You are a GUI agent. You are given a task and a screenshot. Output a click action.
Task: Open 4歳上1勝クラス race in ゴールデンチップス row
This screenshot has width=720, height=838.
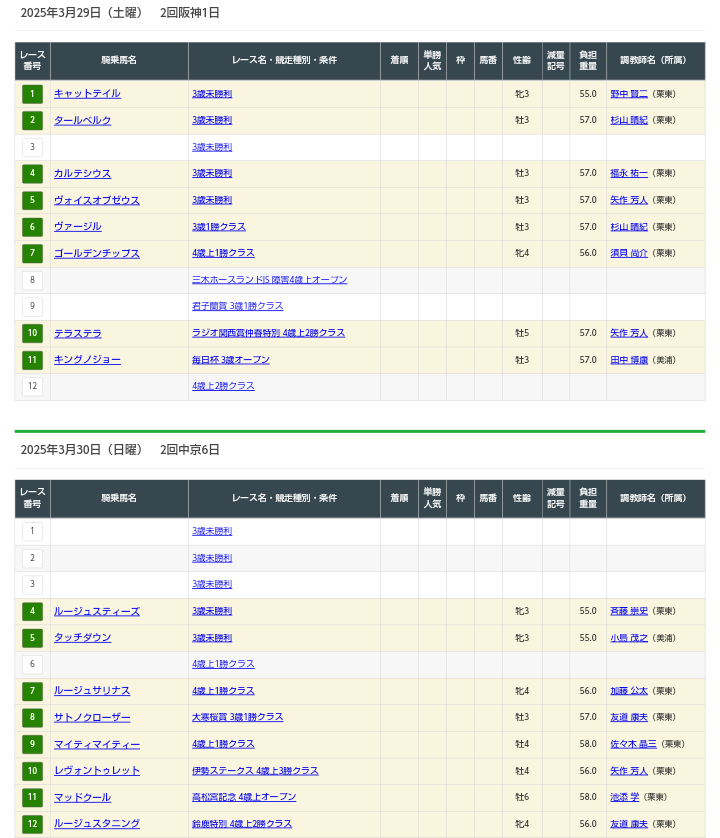tap(223, 253)
